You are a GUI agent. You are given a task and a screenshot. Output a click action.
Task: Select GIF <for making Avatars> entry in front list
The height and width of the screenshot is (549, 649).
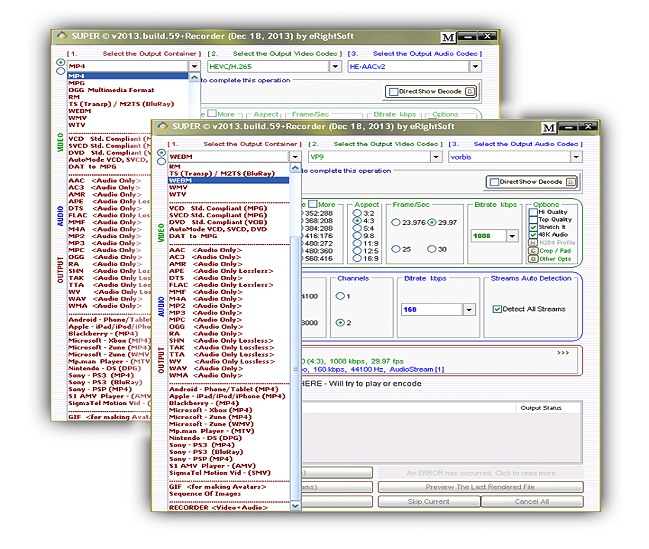tap(218, 487)
